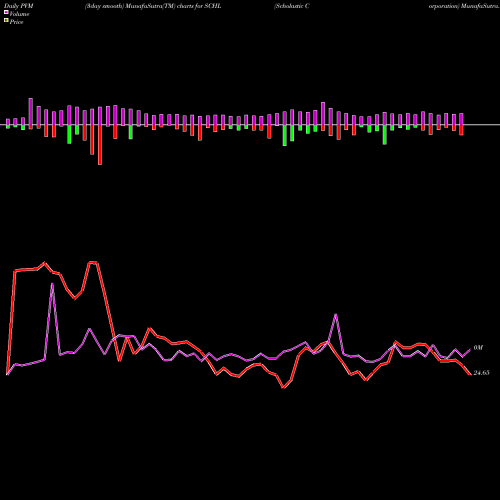
Task: Click the longest red downward bar
Action: pos(100,145)
